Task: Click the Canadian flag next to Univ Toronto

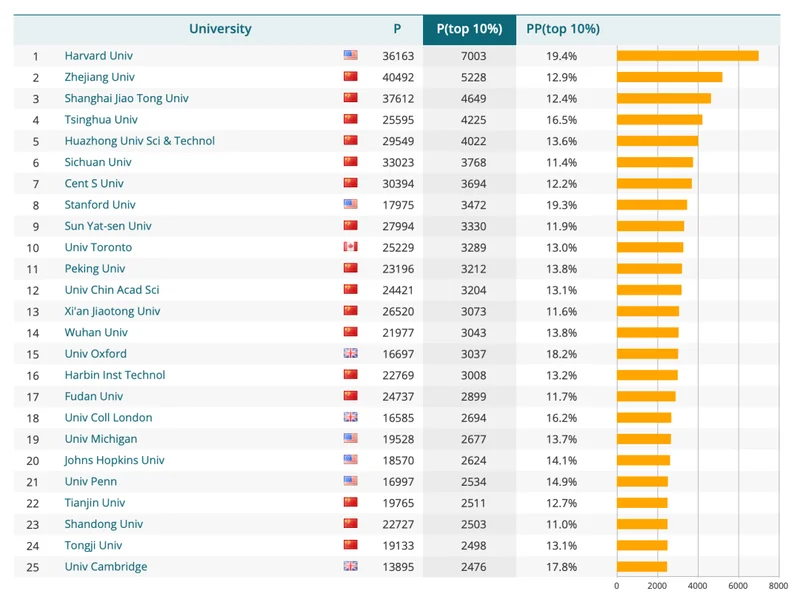Action: (x=350, y=247)
